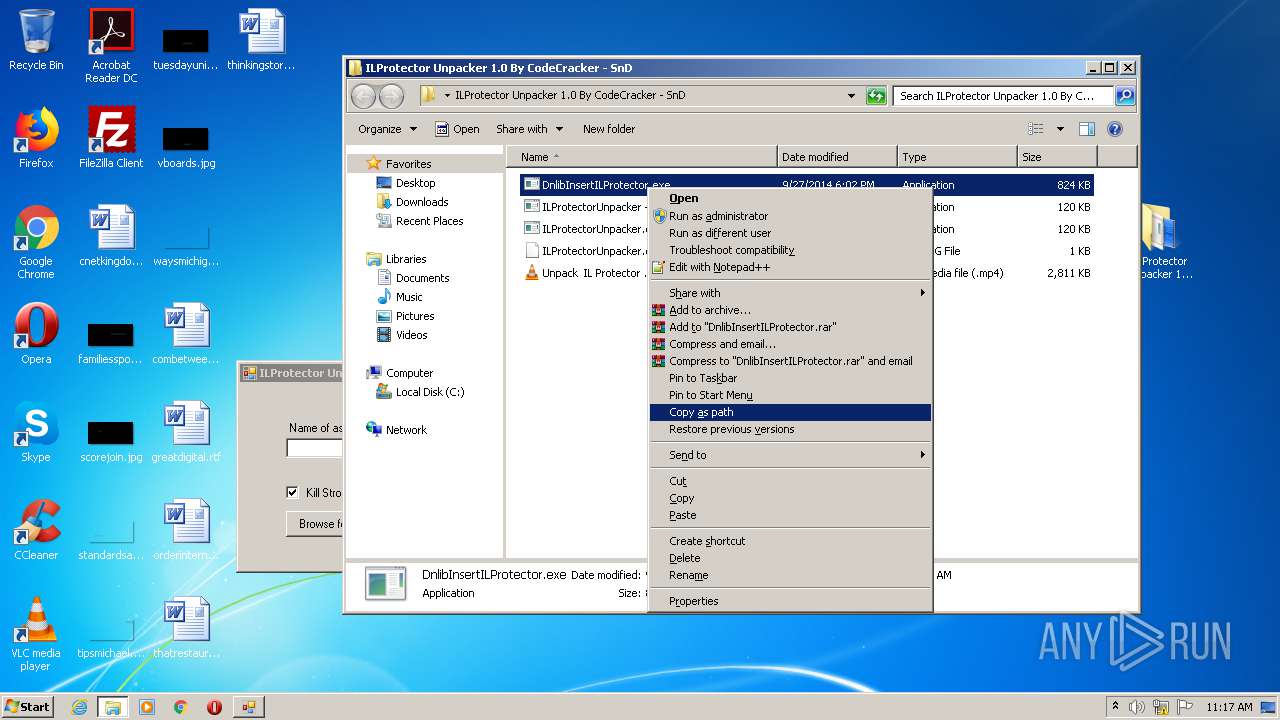Open Google Chrome desktop shortcut

pyautogui.click(x=36, y=242)
